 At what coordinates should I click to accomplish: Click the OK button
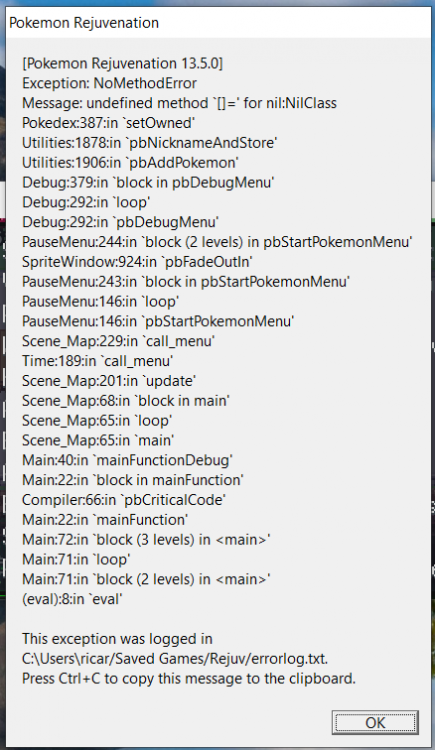point(375,722)
